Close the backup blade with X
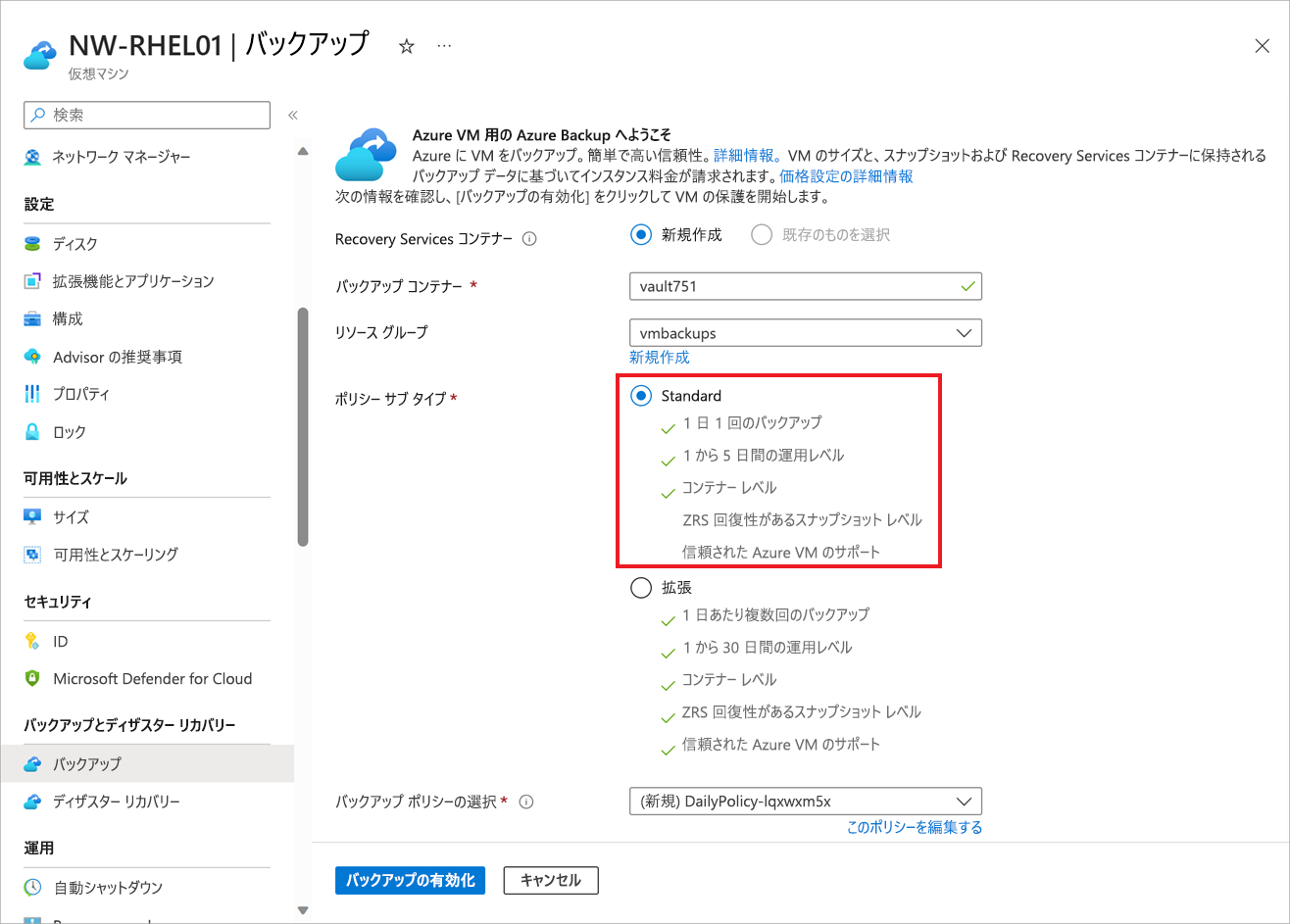The image size is (1290, 924). pyautogui.click(x=1263, y=46)
